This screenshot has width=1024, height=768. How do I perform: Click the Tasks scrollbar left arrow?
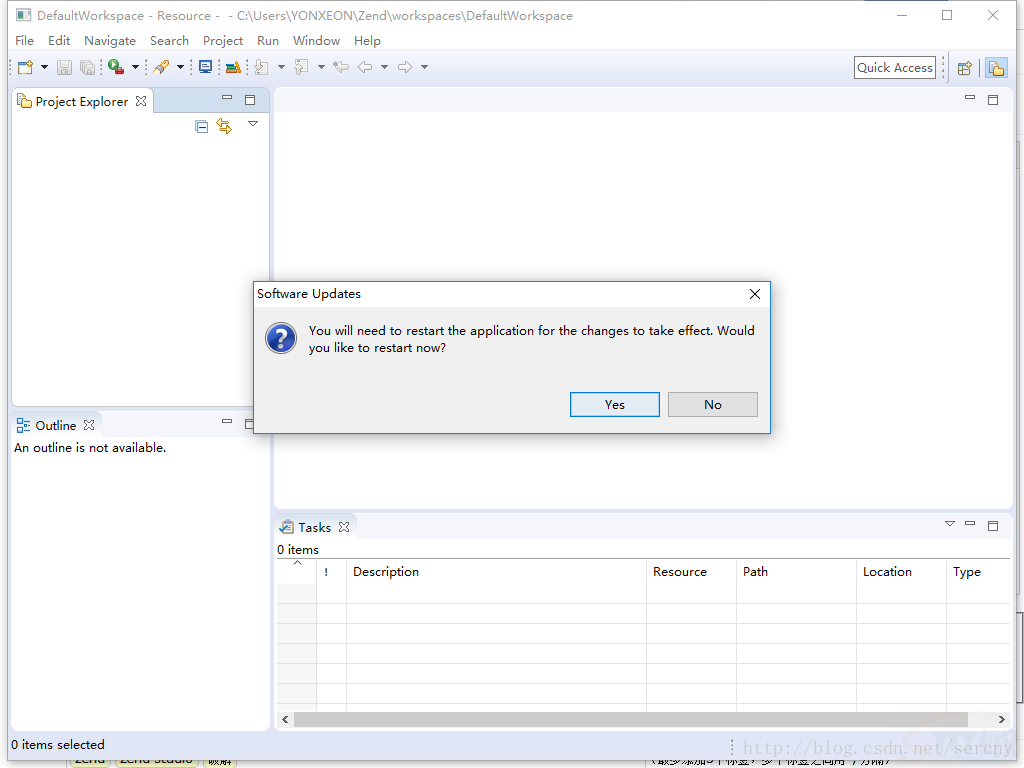pos(285,720)
